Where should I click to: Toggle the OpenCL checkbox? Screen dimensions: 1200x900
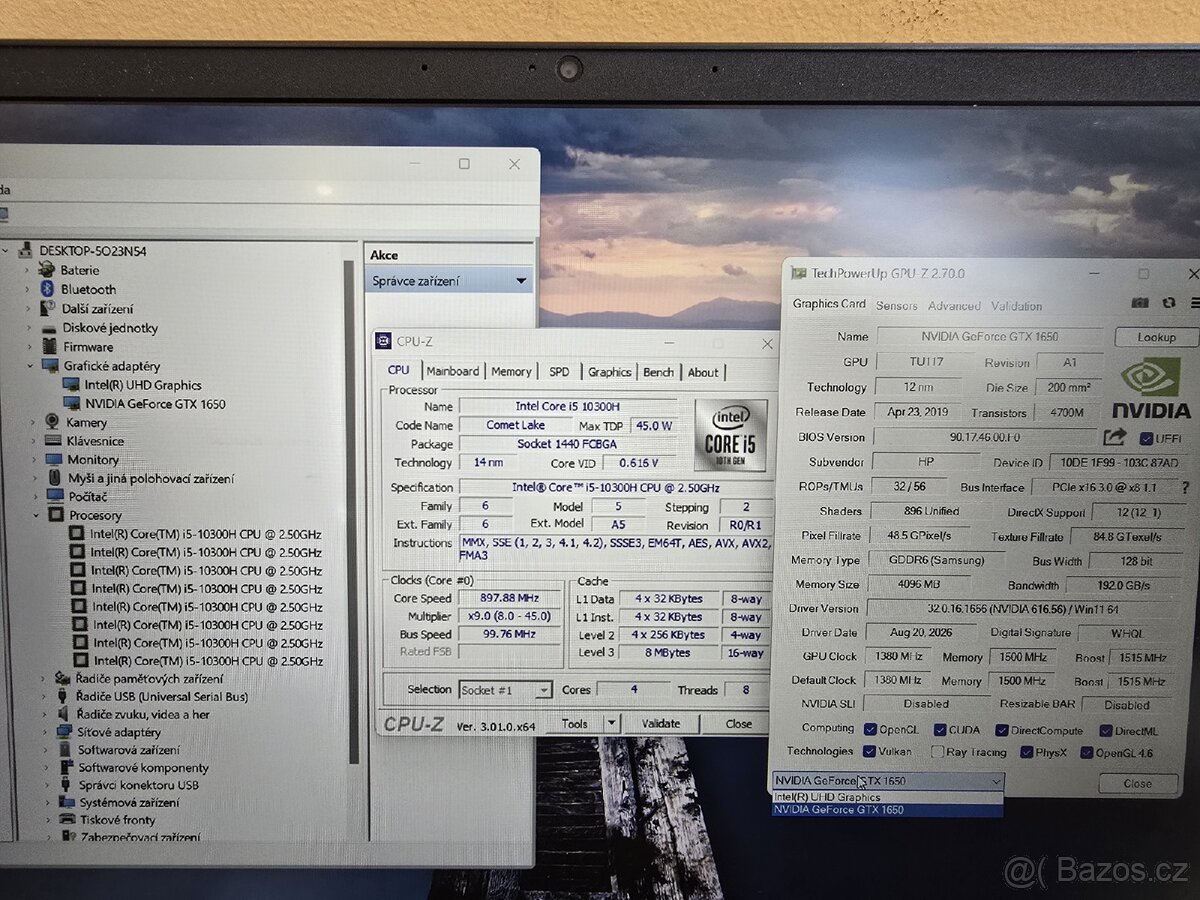tap(870, 730)
